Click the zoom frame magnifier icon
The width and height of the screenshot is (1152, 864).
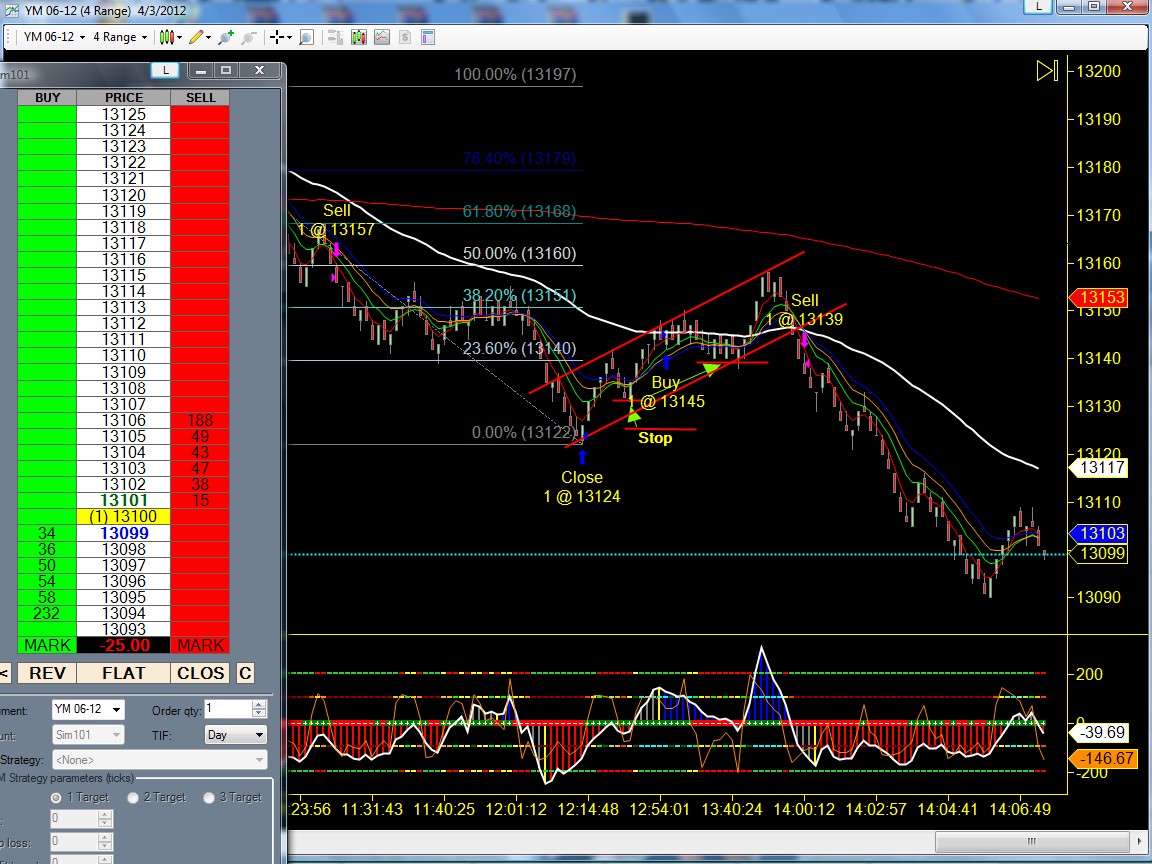[x=306, y=37]
